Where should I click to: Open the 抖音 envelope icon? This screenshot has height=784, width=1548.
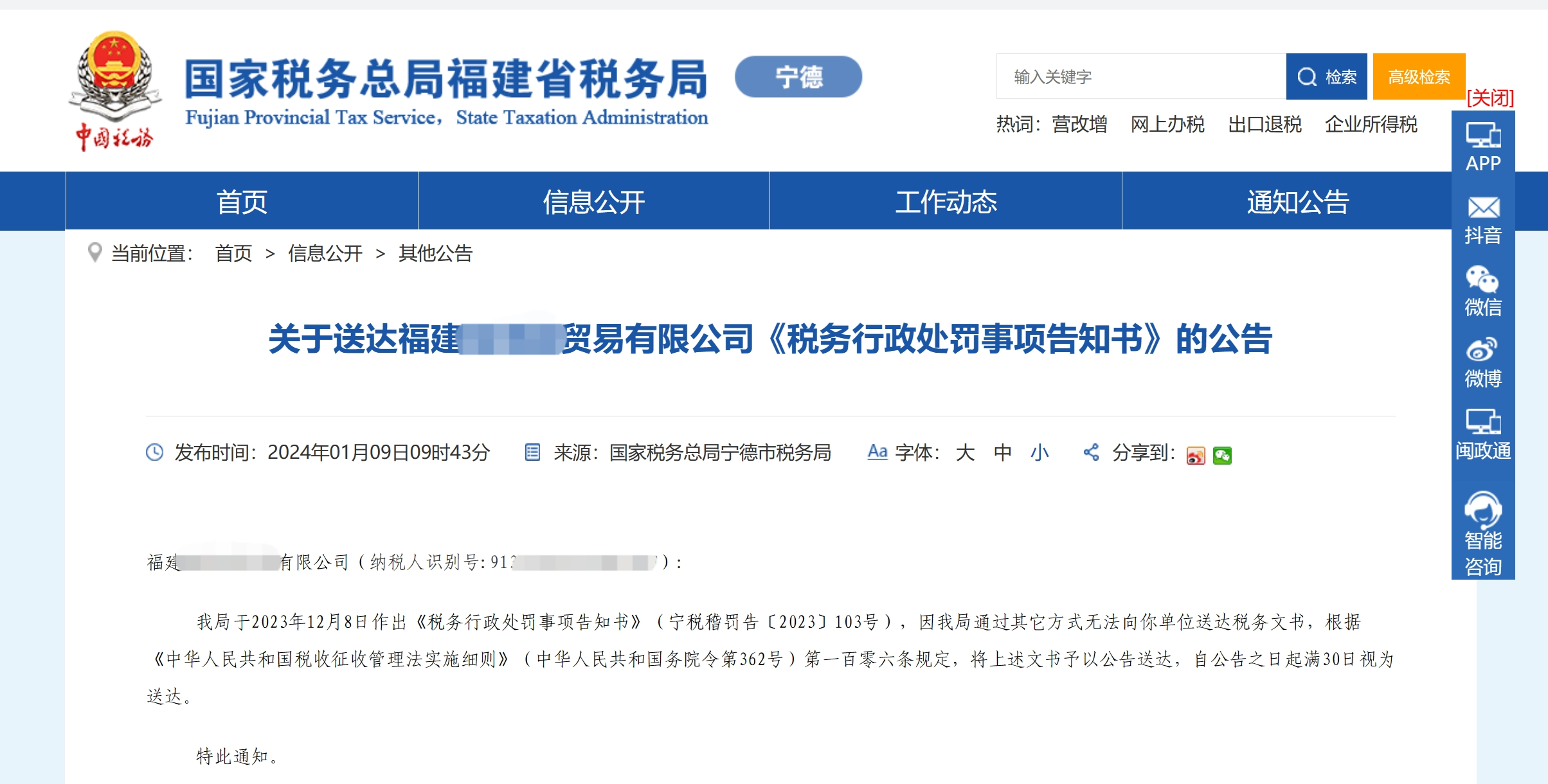pos(1483,208)
